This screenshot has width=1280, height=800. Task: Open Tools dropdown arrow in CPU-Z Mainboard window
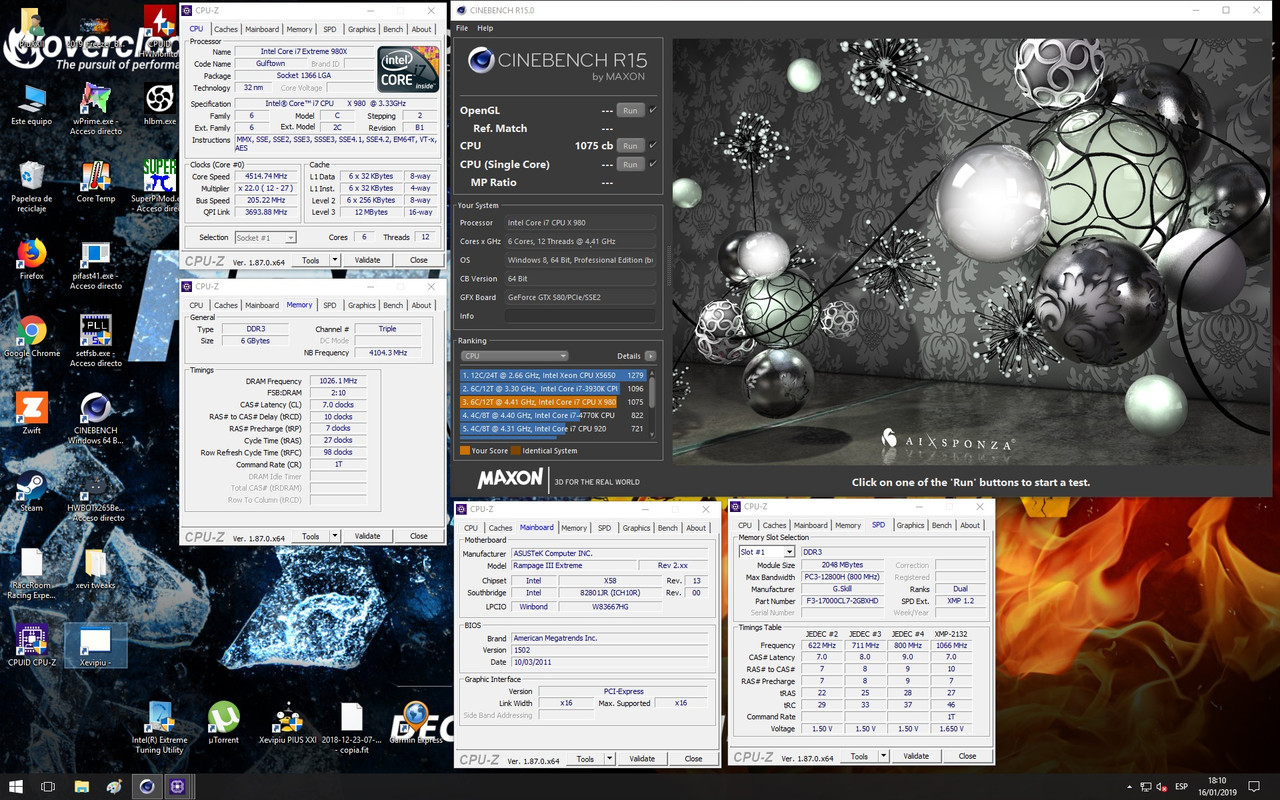point(610,759)
